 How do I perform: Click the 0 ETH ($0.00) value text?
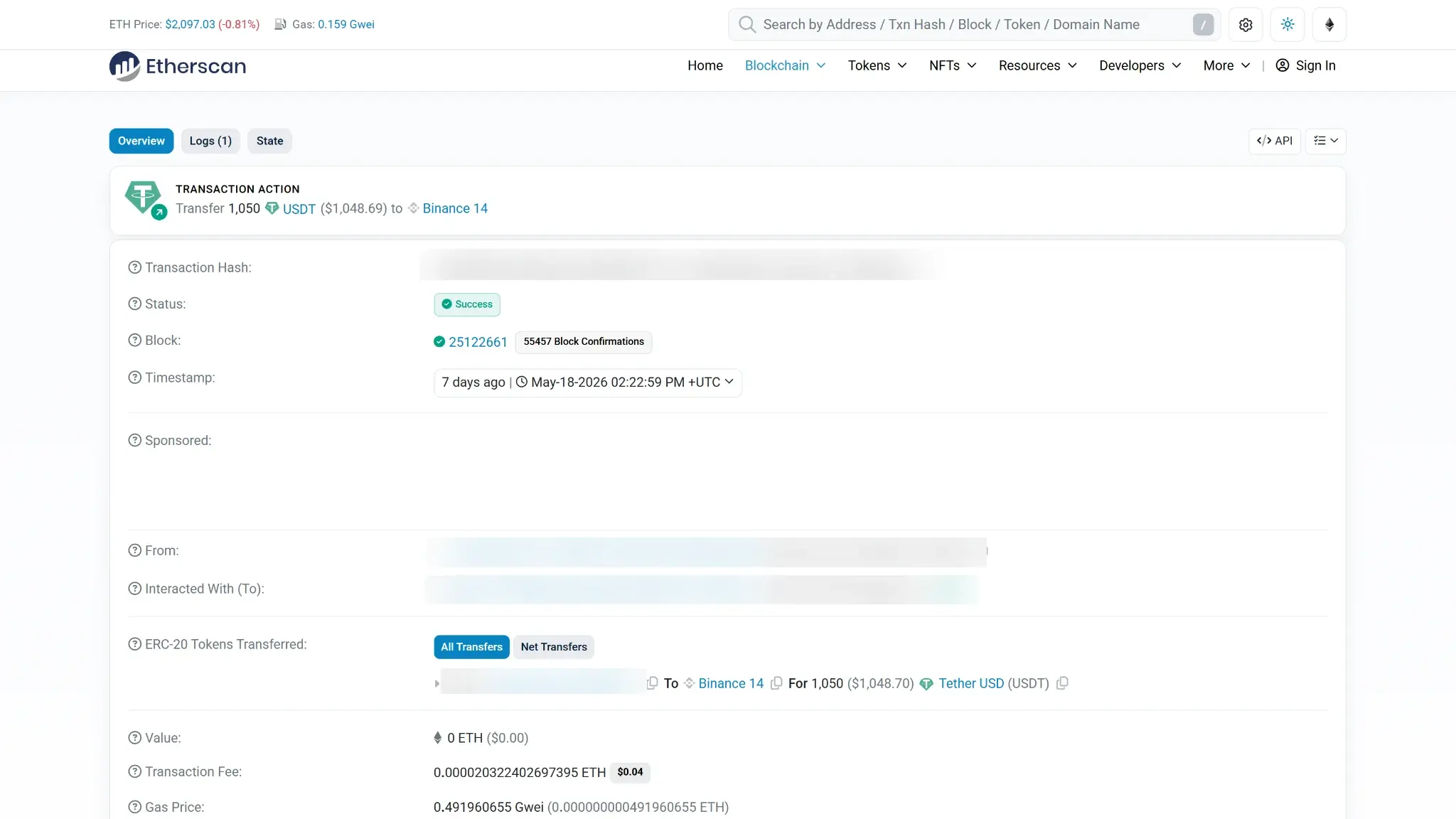tap(488, 738)
